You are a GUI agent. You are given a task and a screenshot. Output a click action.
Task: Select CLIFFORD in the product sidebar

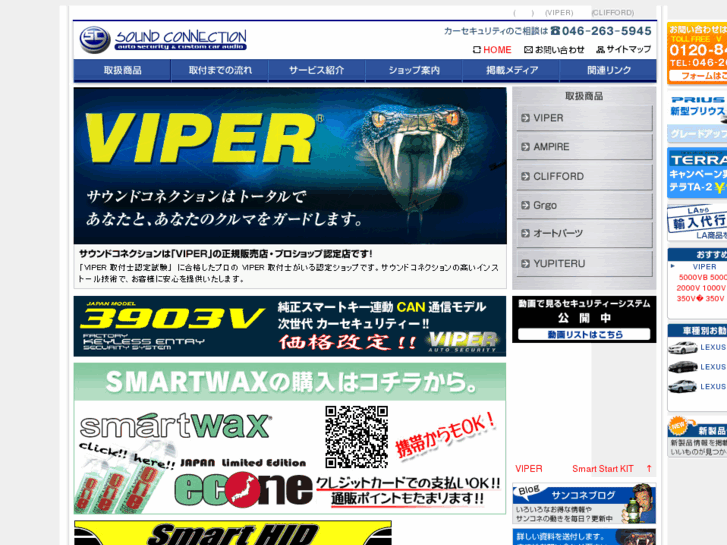(584, 176)
